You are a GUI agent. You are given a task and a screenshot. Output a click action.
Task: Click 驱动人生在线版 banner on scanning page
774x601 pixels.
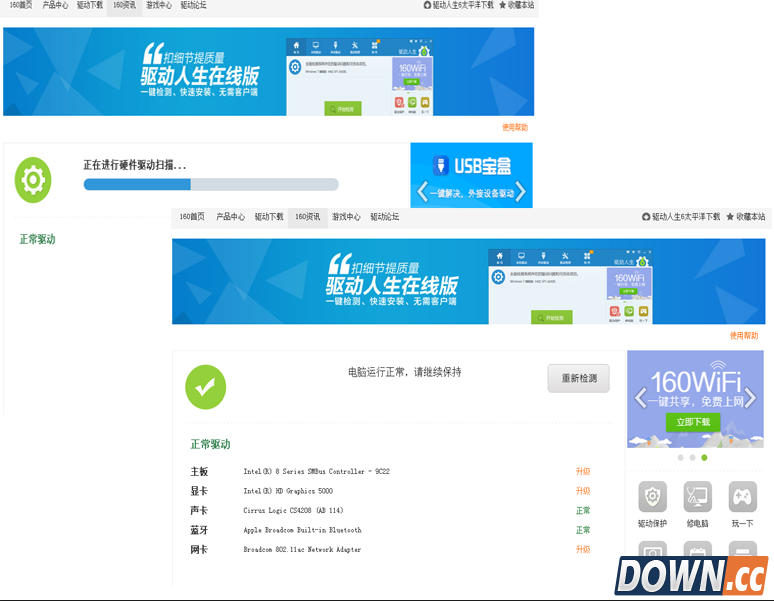(269, 72)
